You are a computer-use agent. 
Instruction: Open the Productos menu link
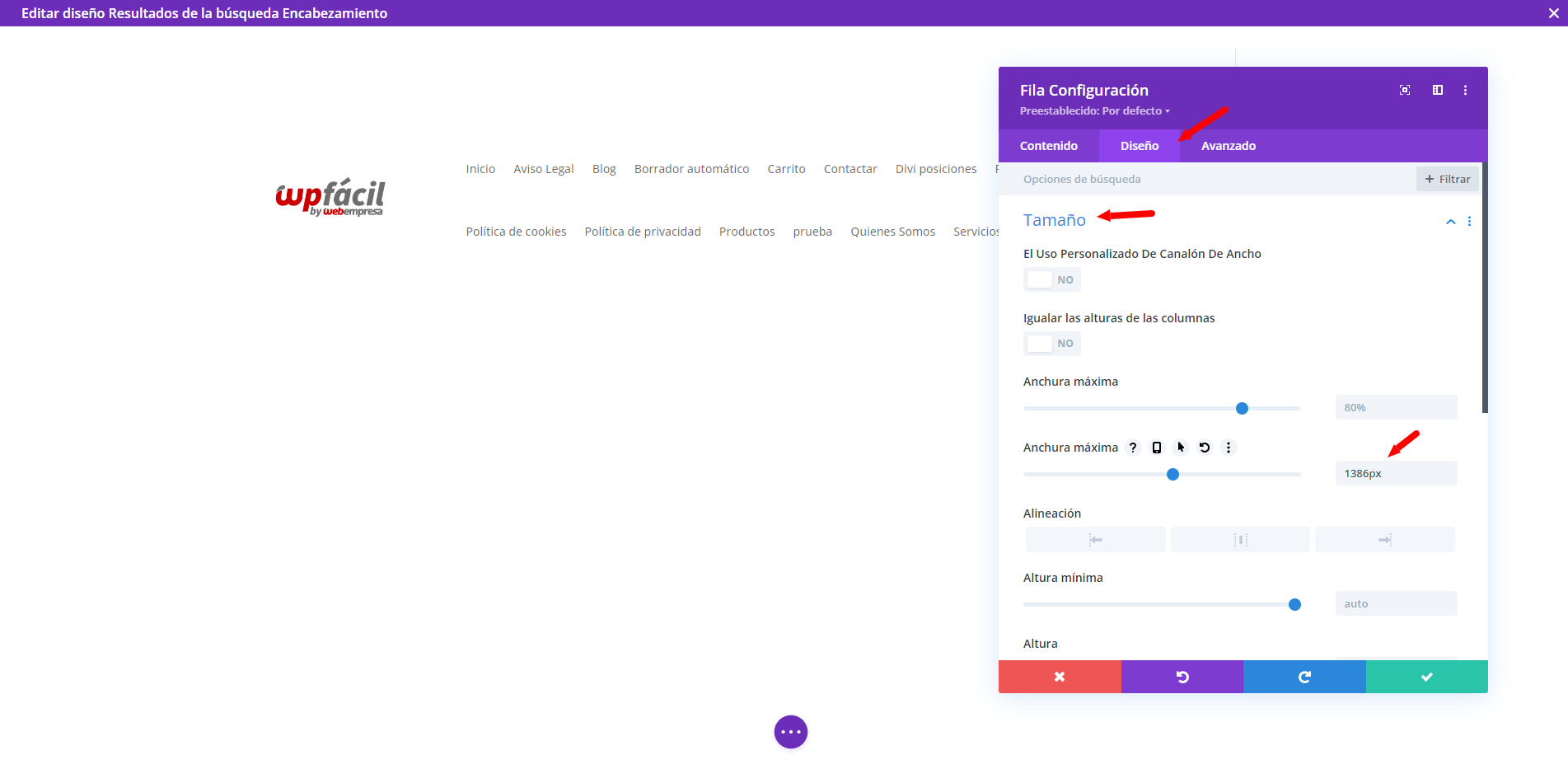pos(747,232)
